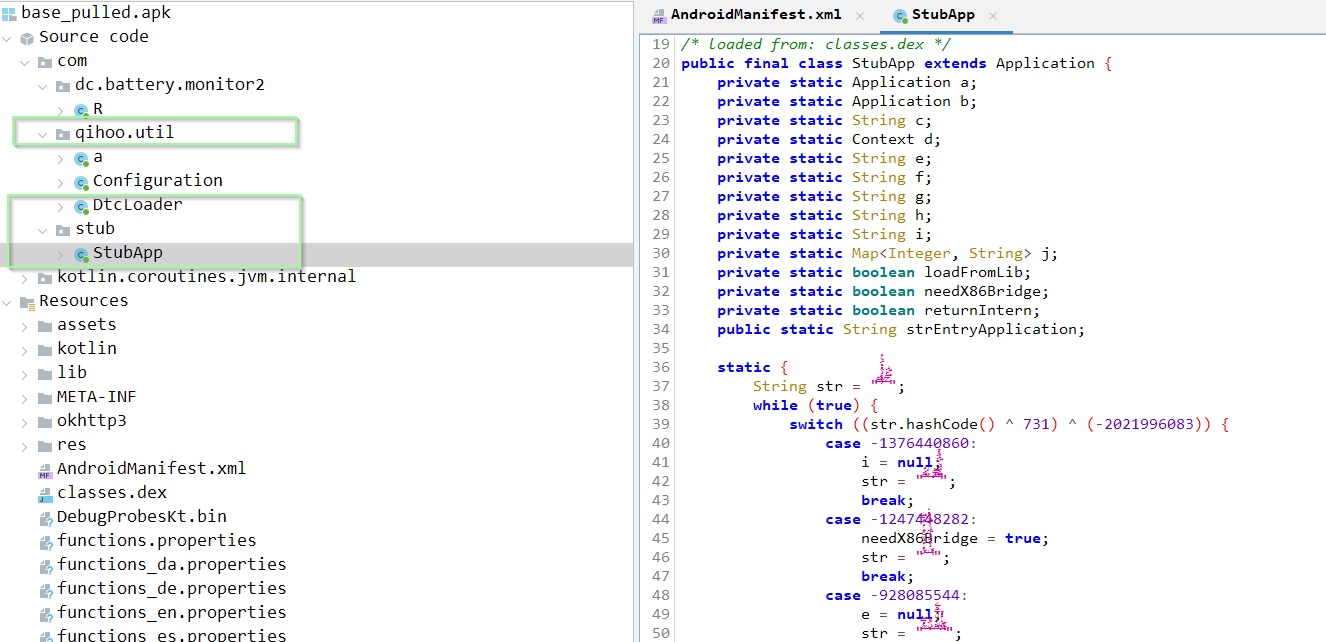Click the stub package folder icon
This screenshot has width=1326, height=642.
tap(63, 230)
